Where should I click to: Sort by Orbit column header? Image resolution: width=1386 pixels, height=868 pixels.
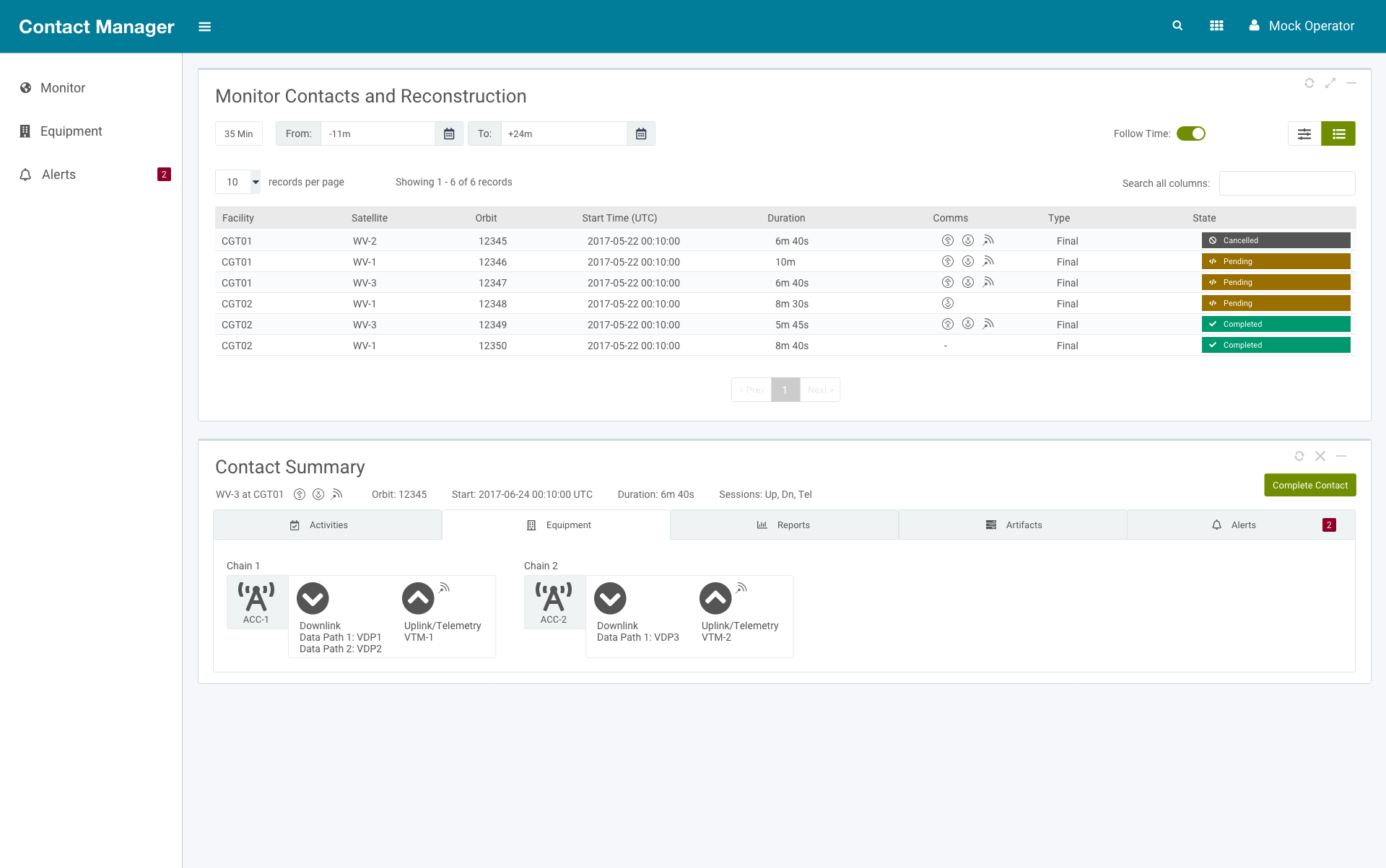pyautogui.click(x=486, y=218)
